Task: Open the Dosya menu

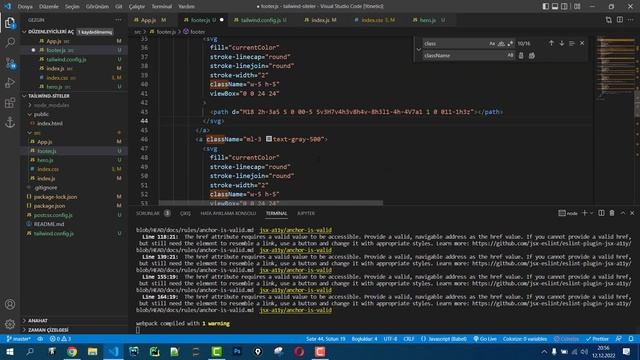Action: (x=25, y=7)
